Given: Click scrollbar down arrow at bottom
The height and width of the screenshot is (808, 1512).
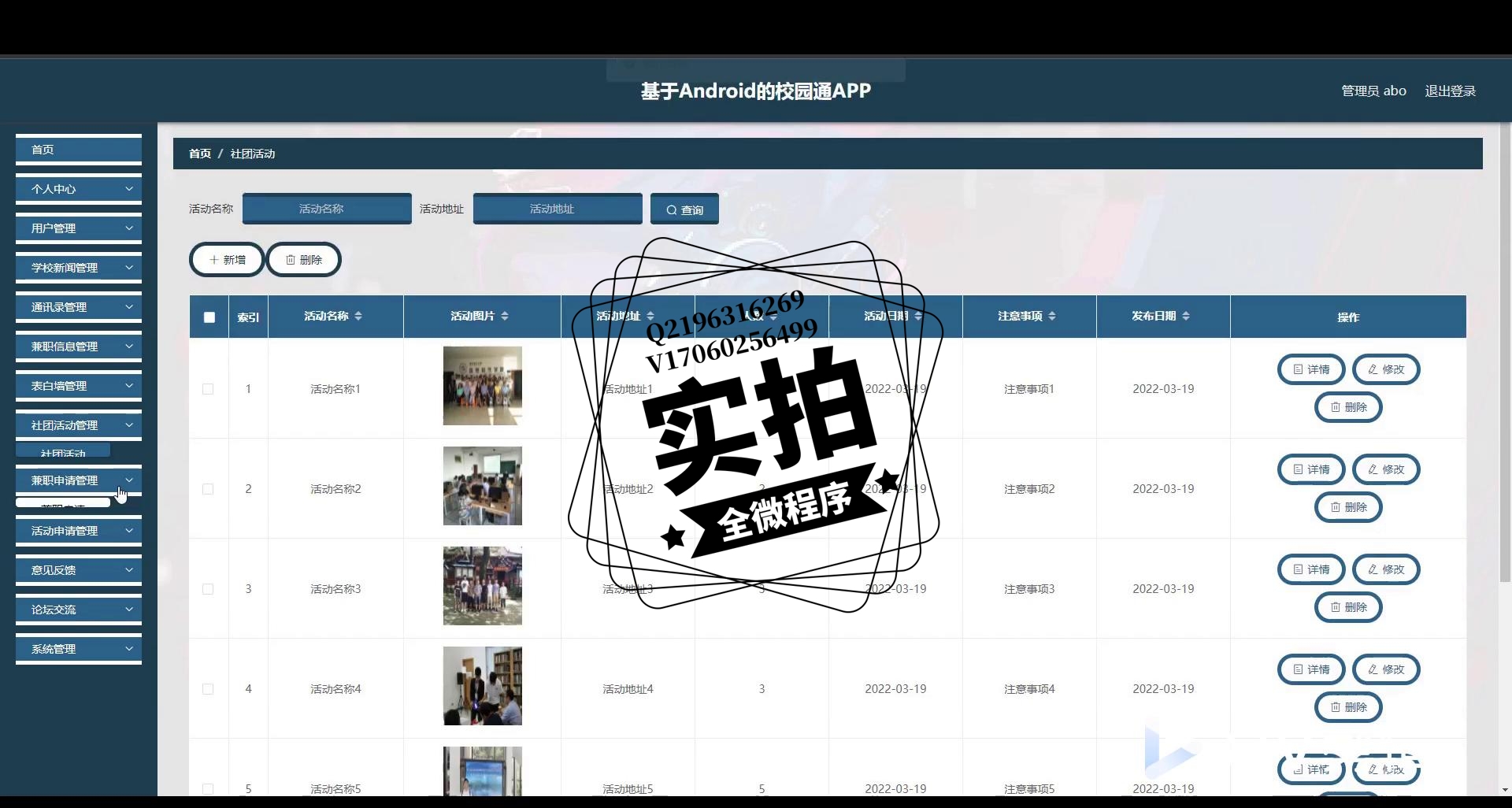Looking at the screenshot, I should pyautogui.click(x=1505, y=790).
